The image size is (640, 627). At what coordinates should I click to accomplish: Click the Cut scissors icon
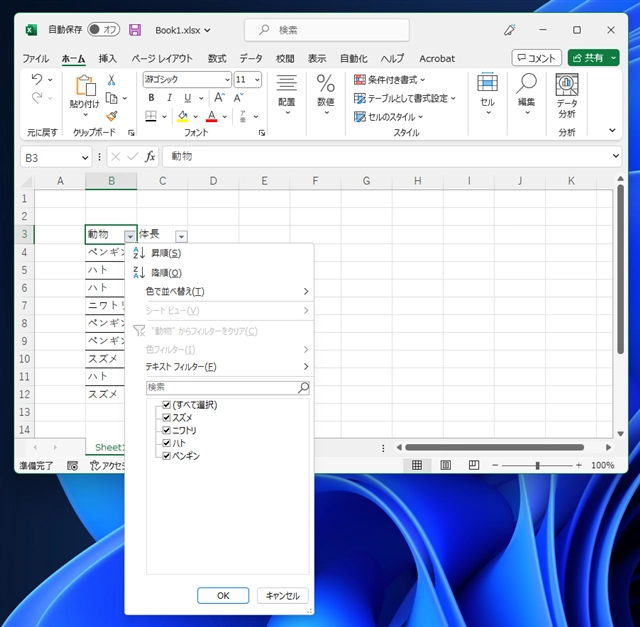(x=111, y=80)
